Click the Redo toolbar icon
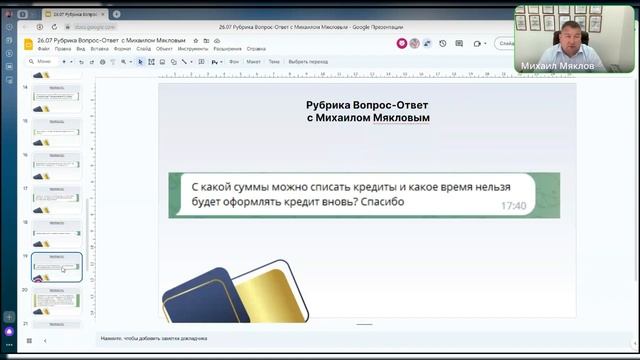Viewport: 640px width, 360px height. 92,62
